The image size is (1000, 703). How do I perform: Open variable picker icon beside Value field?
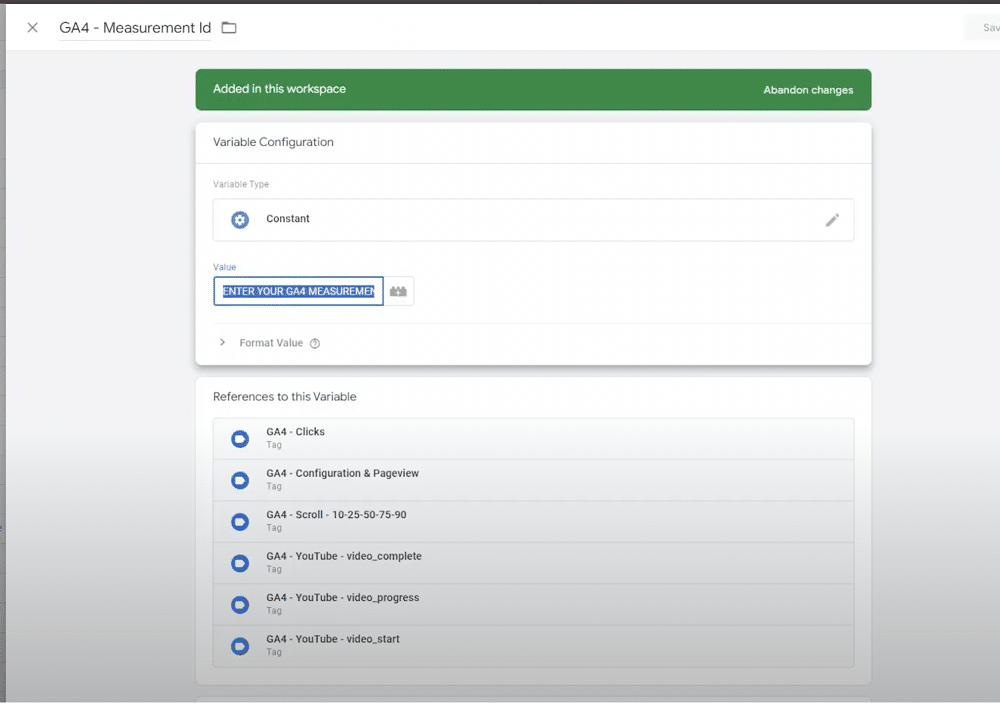coord(400,291)
